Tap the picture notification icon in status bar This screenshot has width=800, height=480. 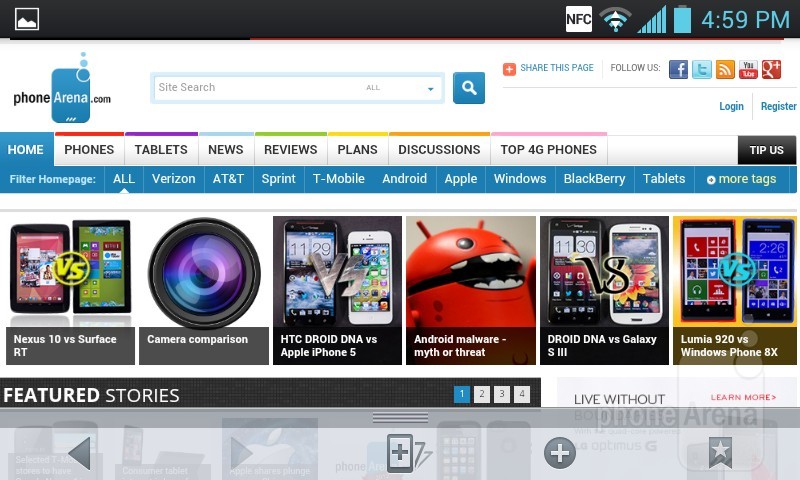pyautogui.click(x=27, y=20)
